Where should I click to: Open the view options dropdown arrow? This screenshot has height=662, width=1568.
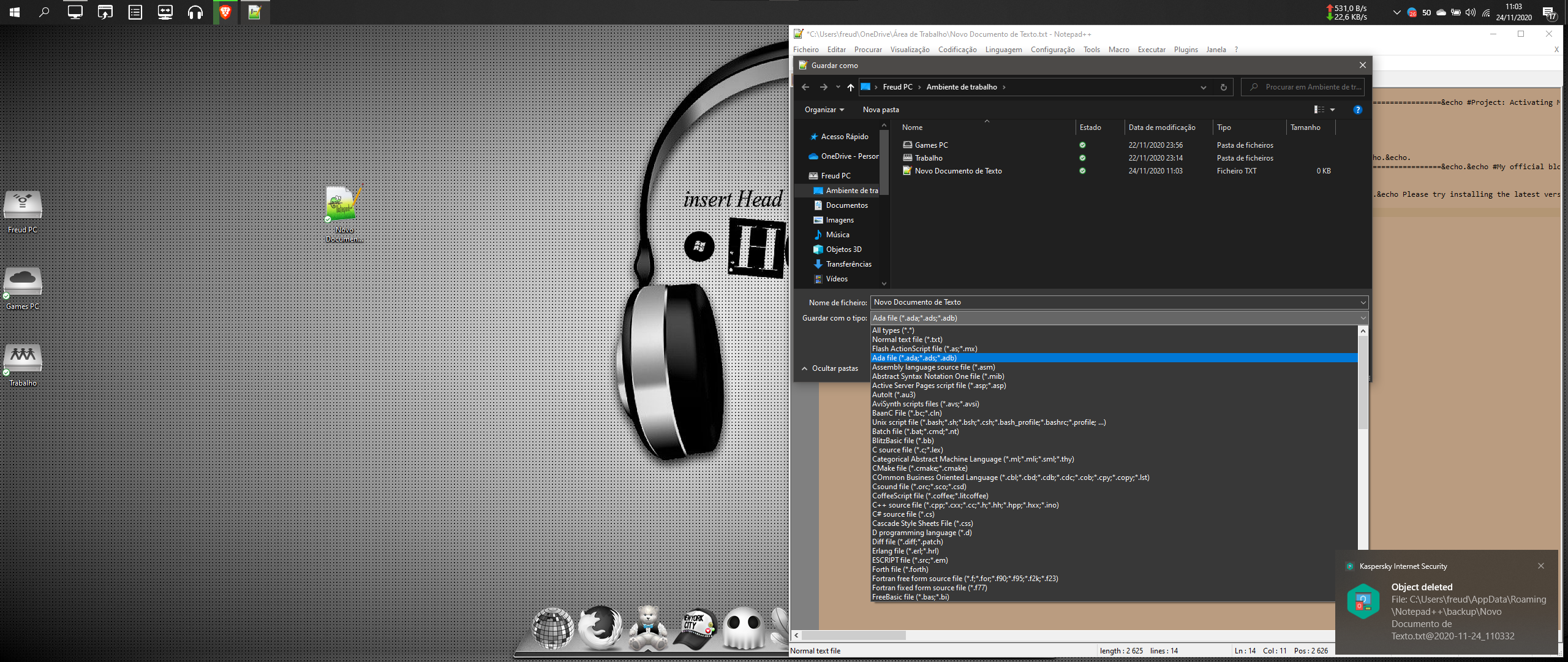tap(1332, 110)
